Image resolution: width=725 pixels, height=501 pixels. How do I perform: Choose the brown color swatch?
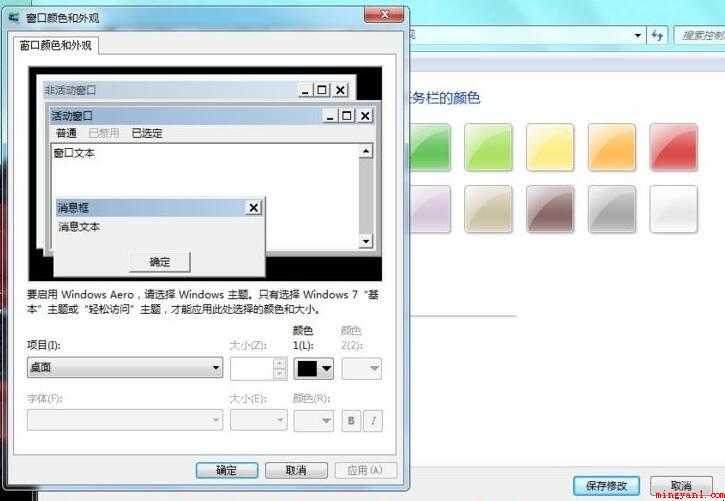[550, 209]
